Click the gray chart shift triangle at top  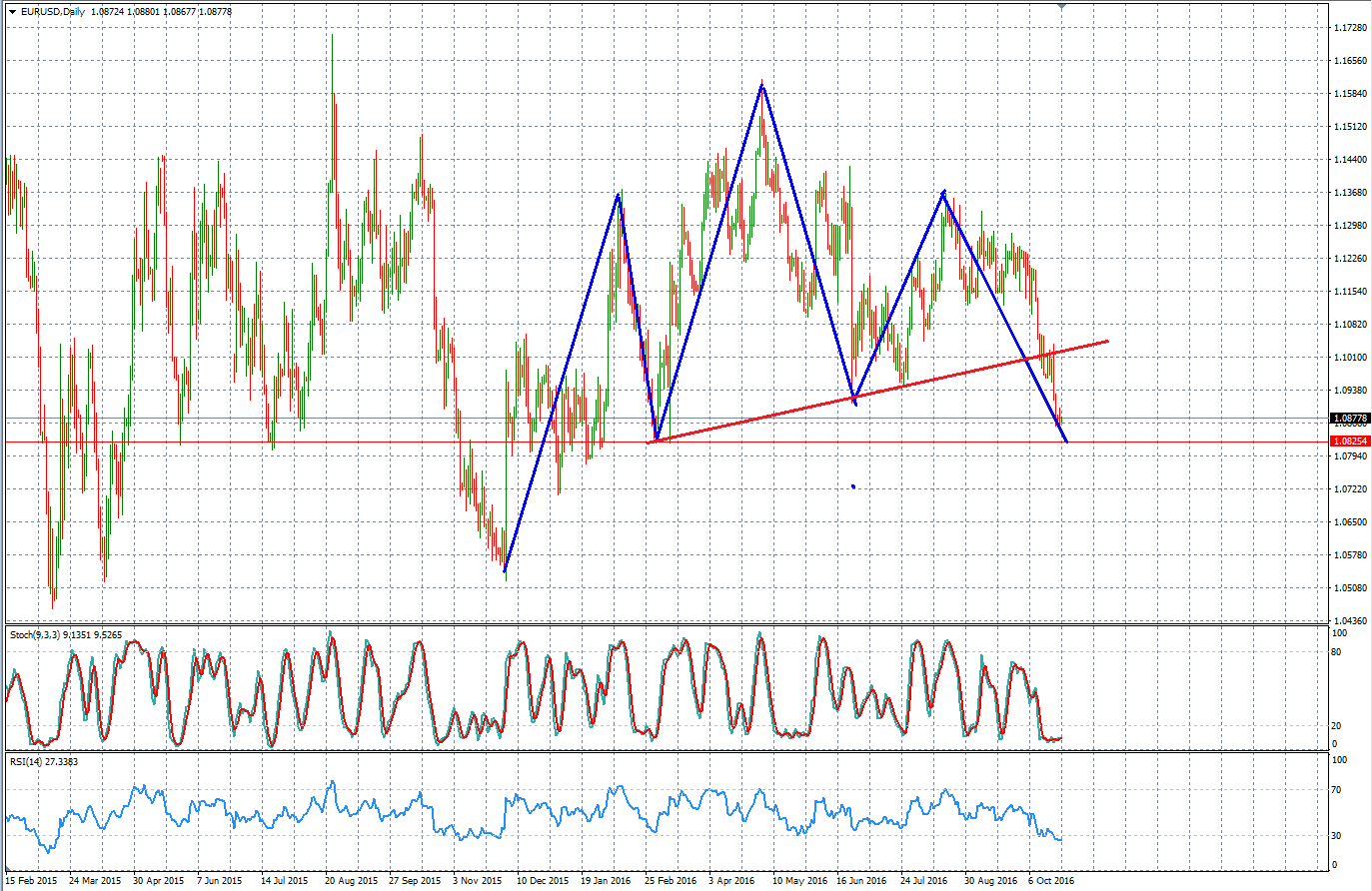[x=1061, y=6]
